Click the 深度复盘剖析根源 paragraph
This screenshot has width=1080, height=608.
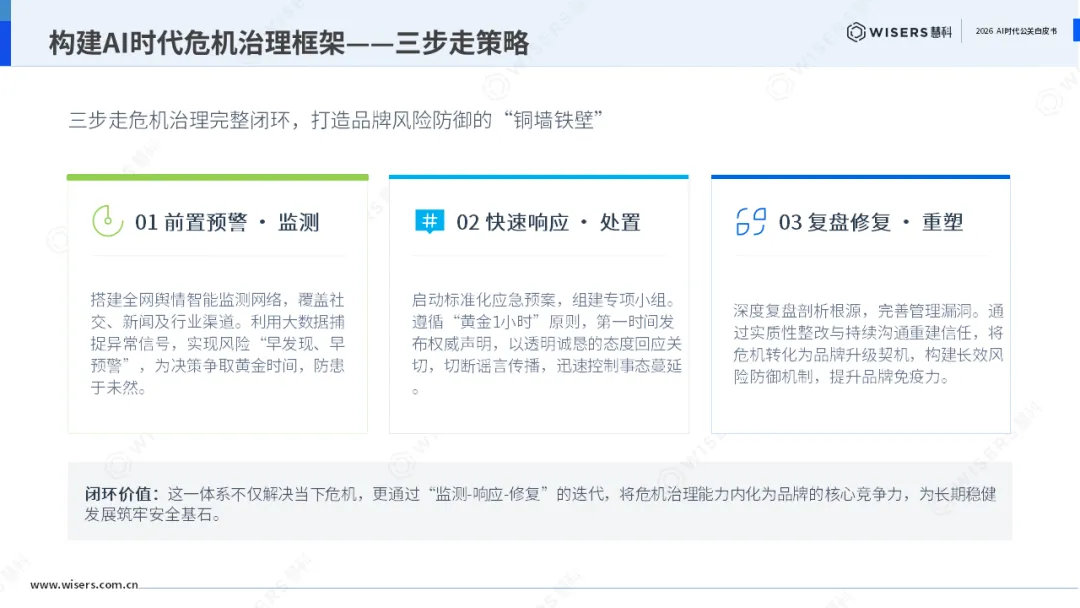tap(868, 344)
